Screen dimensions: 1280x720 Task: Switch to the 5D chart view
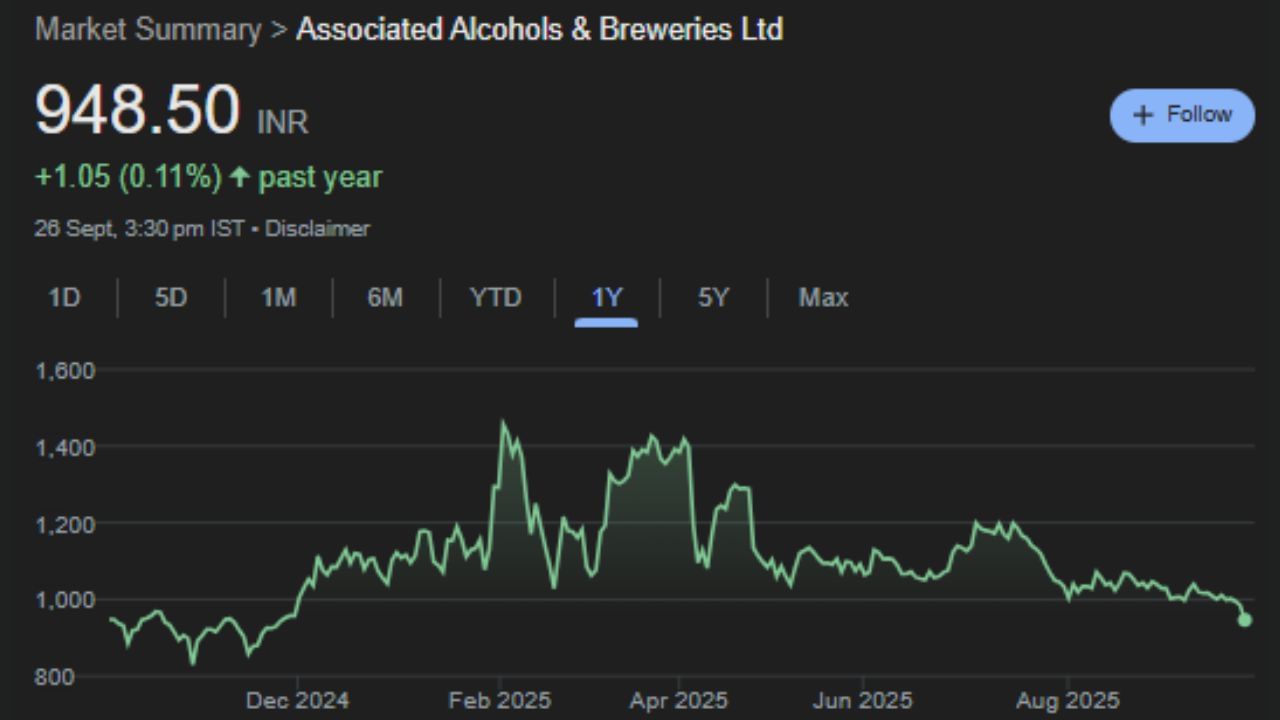point(169,298)
